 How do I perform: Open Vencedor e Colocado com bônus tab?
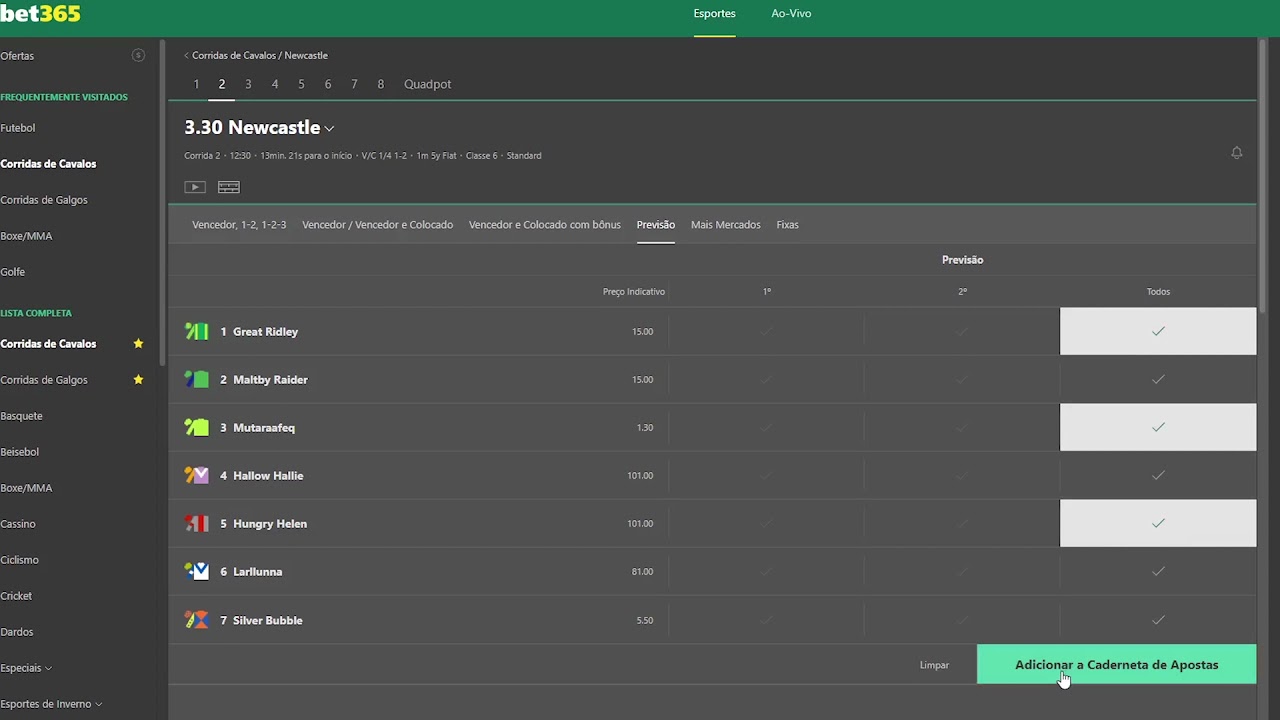[545, 225]
